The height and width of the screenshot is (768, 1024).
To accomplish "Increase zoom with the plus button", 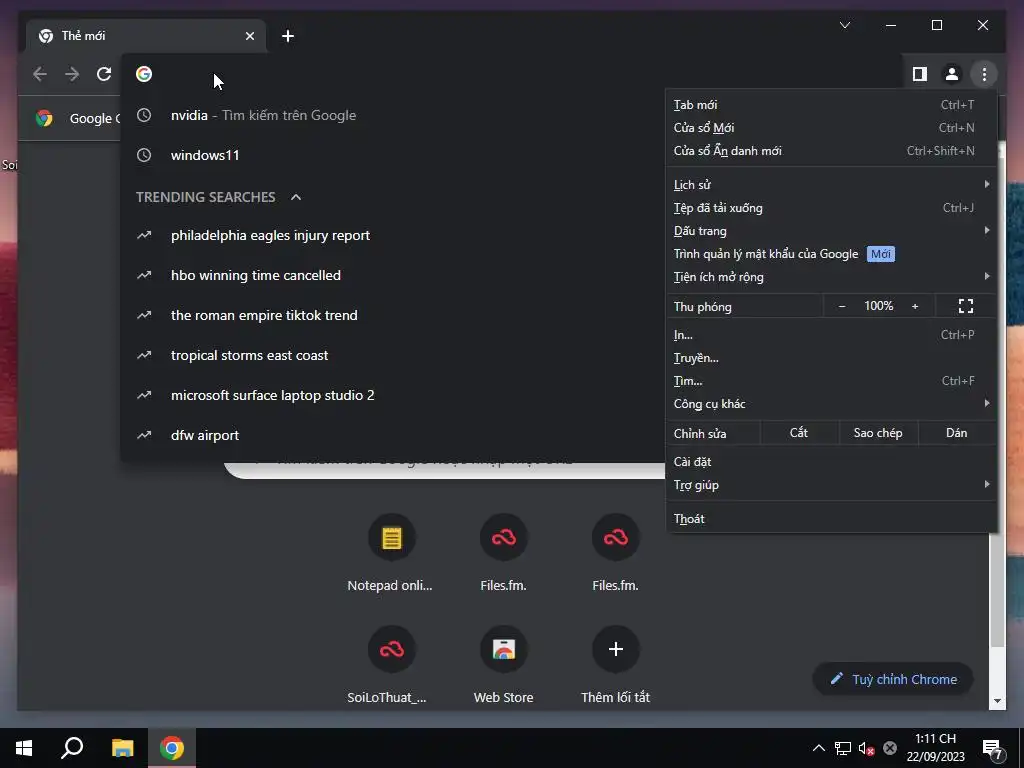I will (915, 306).
